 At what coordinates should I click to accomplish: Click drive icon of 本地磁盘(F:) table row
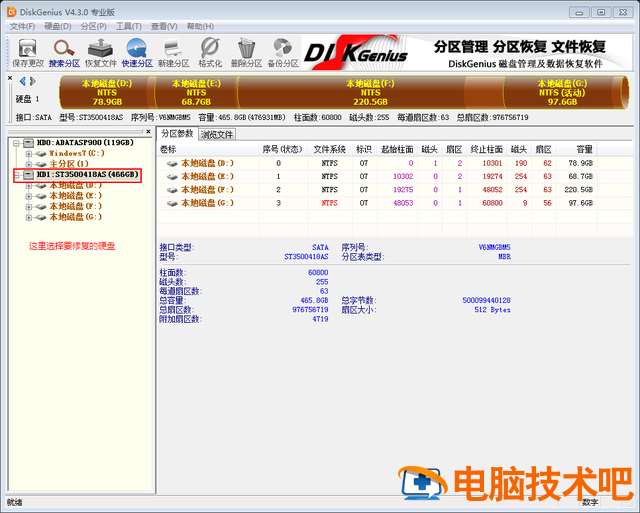tap(172, 190)
